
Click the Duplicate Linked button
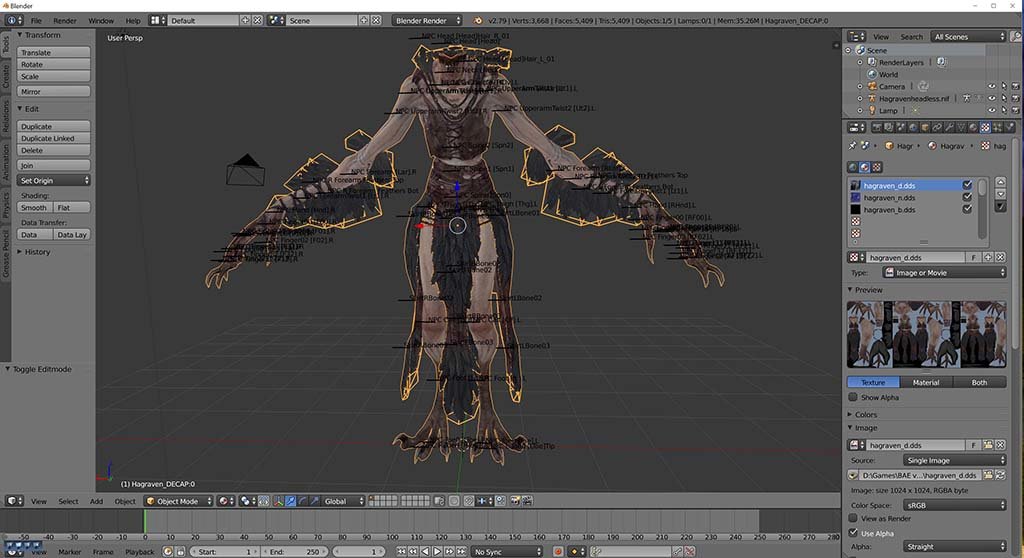(54, 138)
